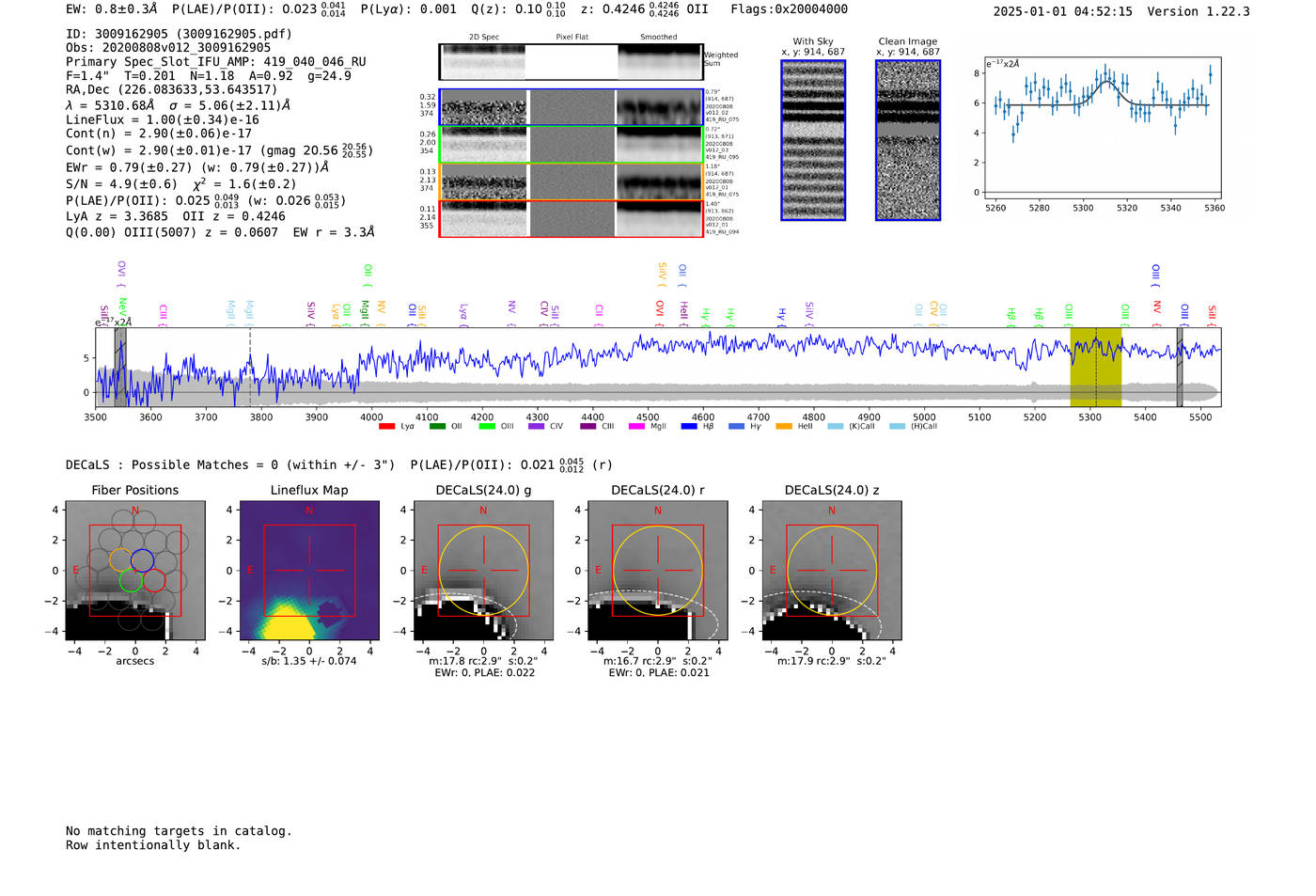1316x896 pixels.
Task: Click the orange HeII legend swatch
Action: coord(784,427)
